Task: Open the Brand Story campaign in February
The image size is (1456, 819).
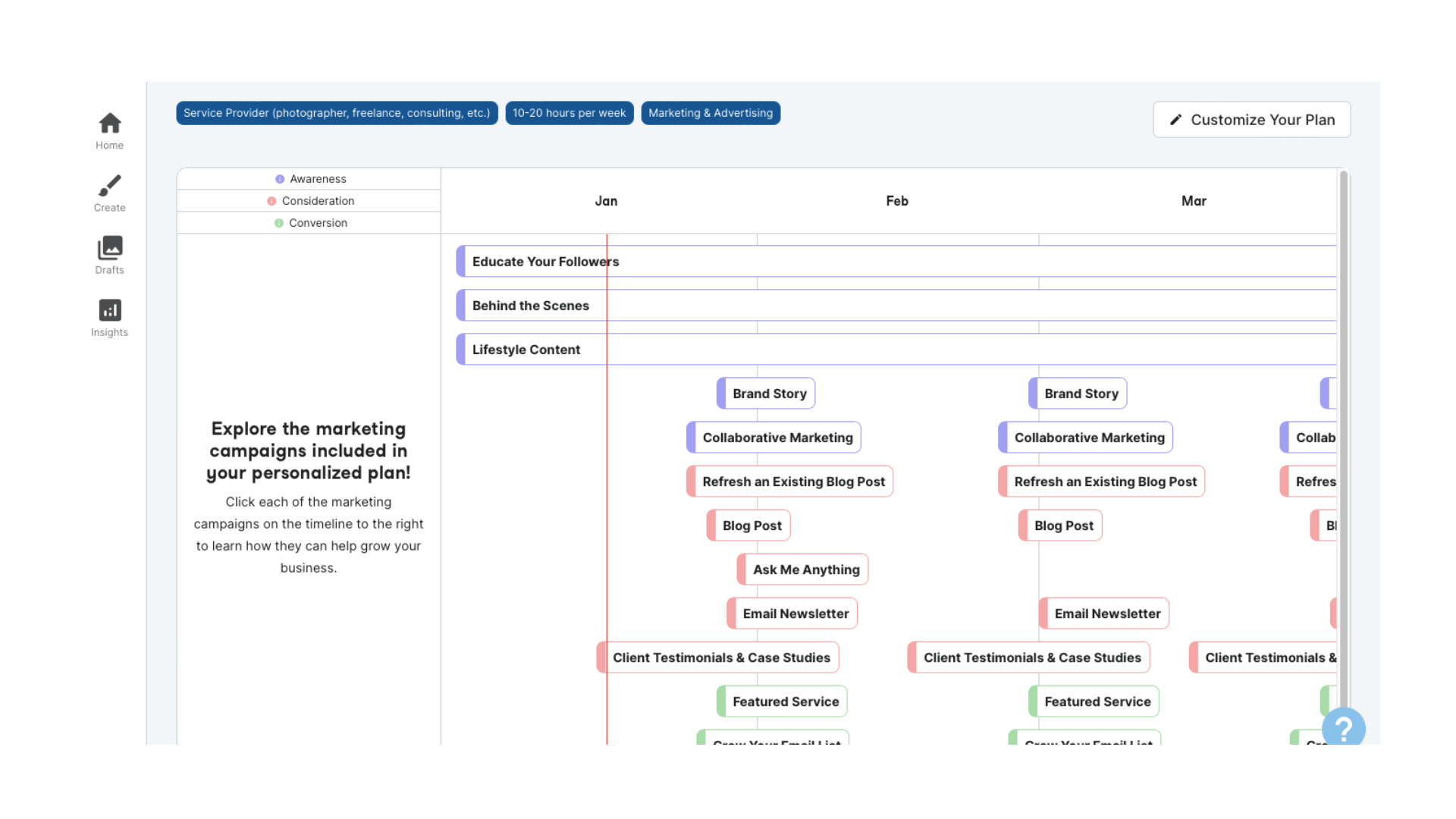Action: tap(1079, 393)
